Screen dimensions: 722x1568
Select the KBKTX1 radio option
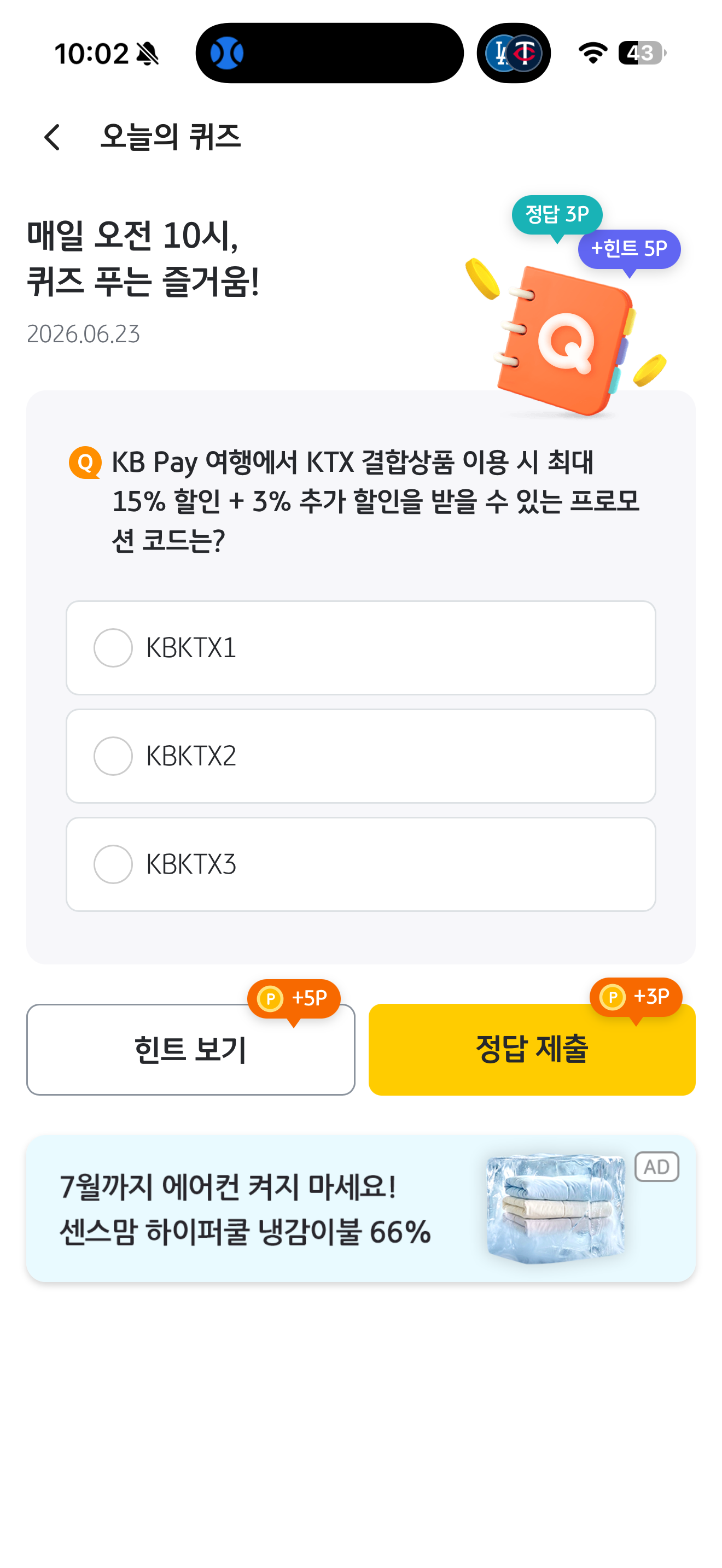(360, 648)
